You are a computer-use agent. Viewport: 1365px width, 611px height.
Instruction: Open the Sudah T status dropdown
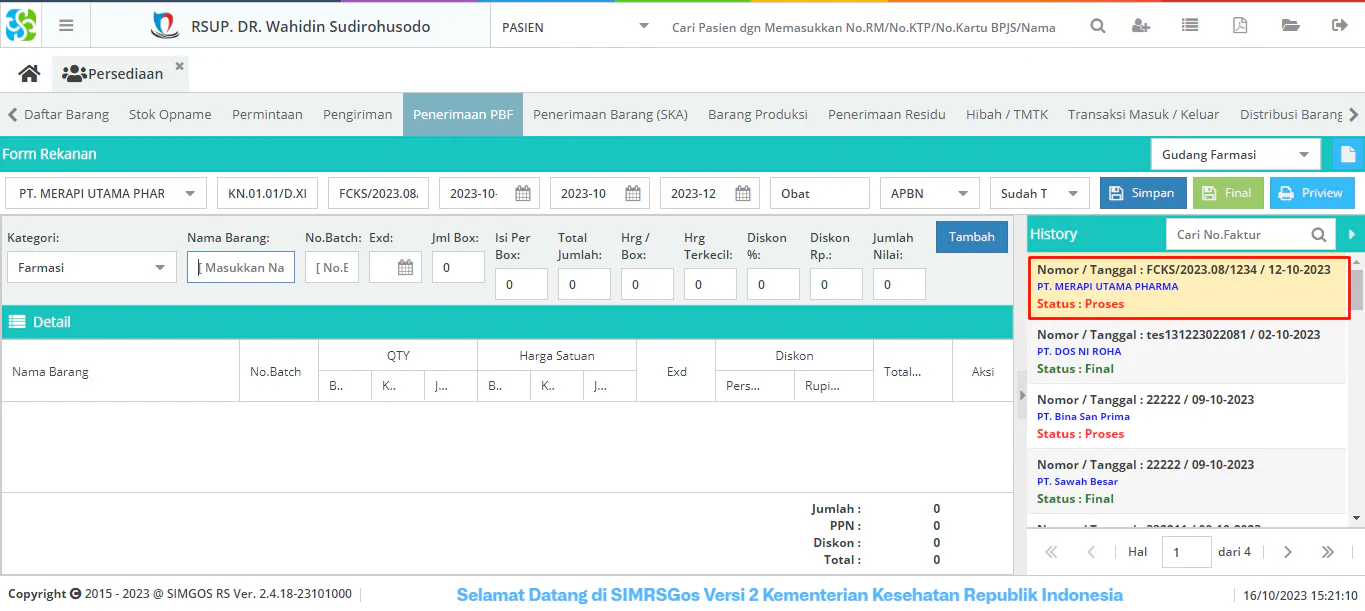pos(1072,193)
